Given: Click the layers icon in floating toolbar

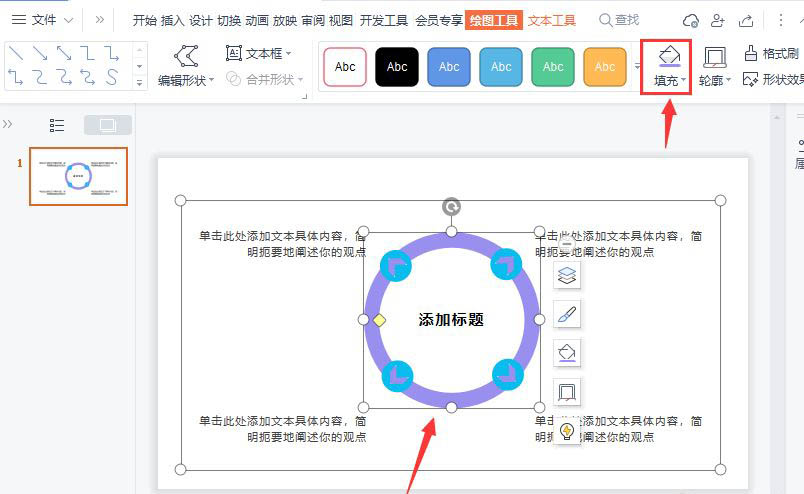Looking at the screenshot, I should pyautogui.click(x=567, y=275).
